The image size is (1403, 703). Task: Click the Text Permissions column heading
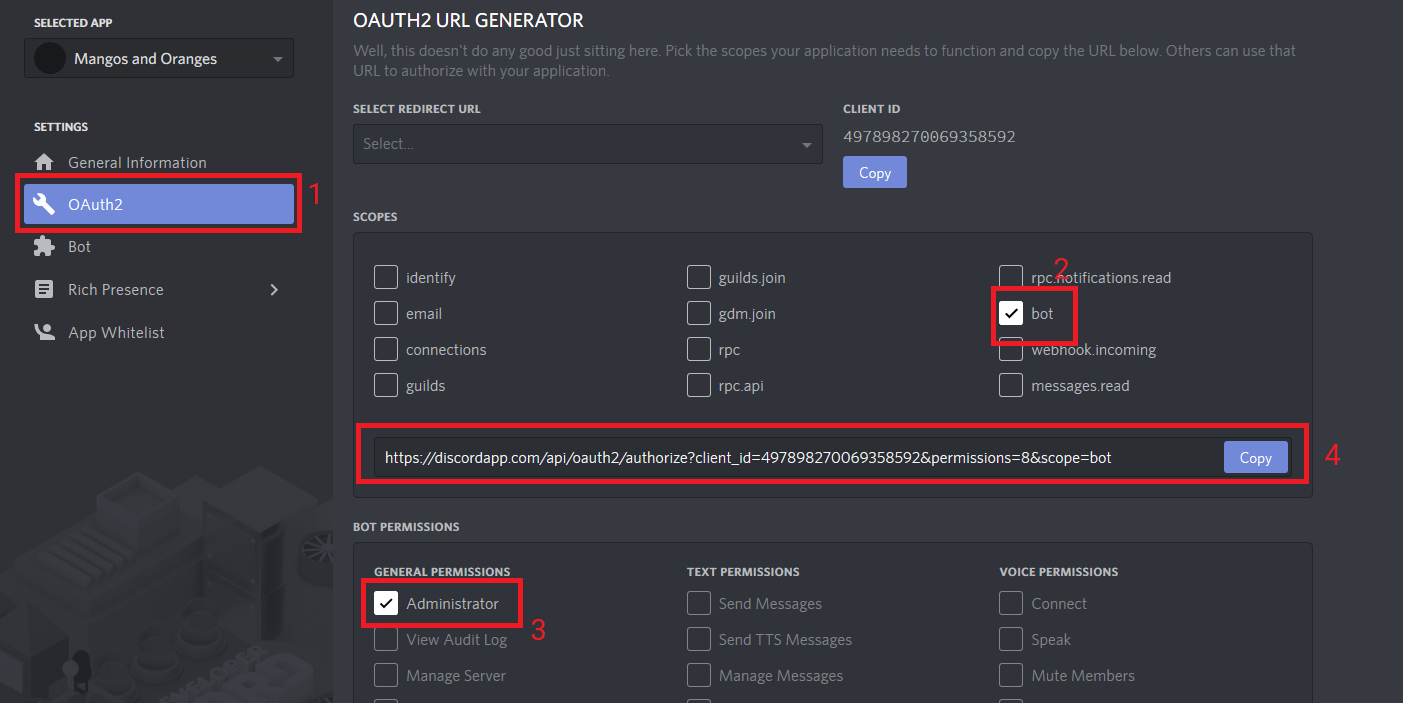(743, 572)
